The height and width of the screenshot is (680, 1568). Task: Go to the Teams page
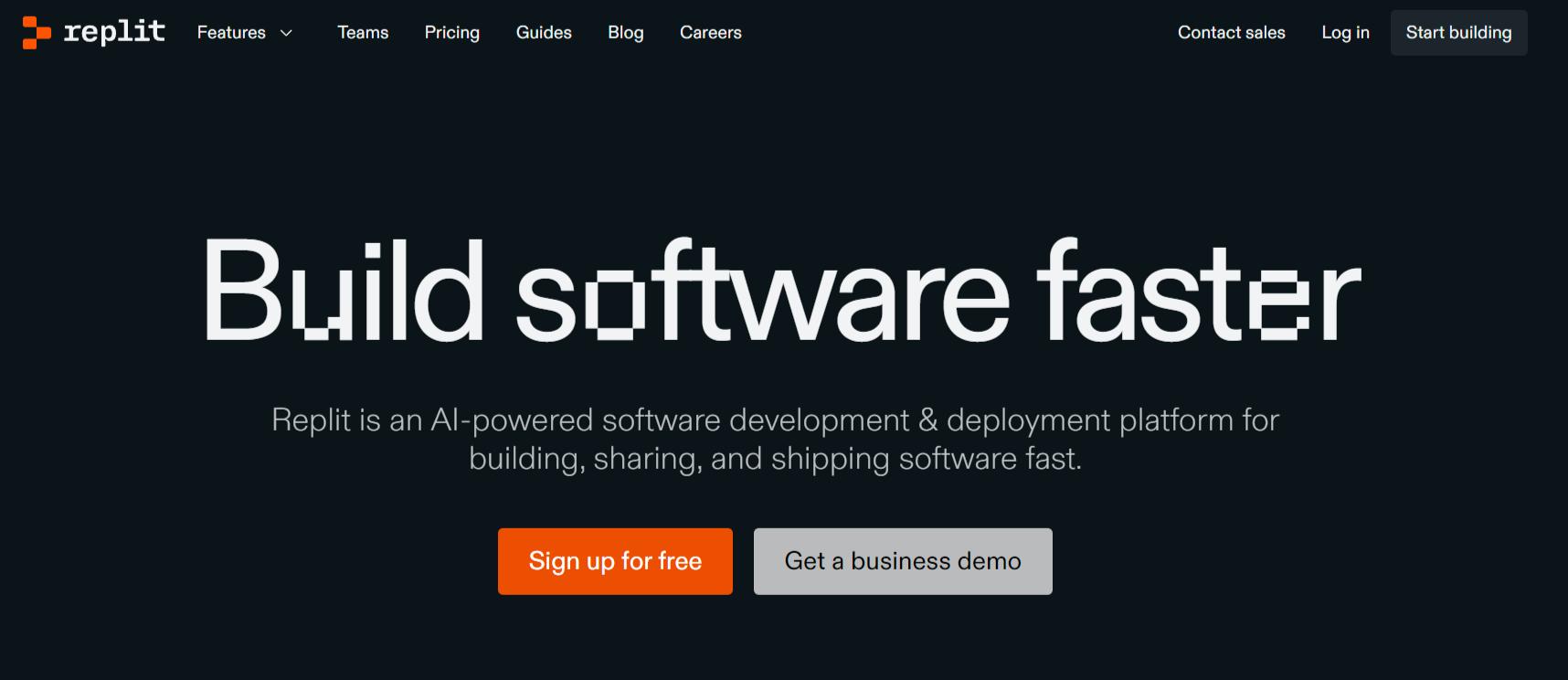[363, 33]
